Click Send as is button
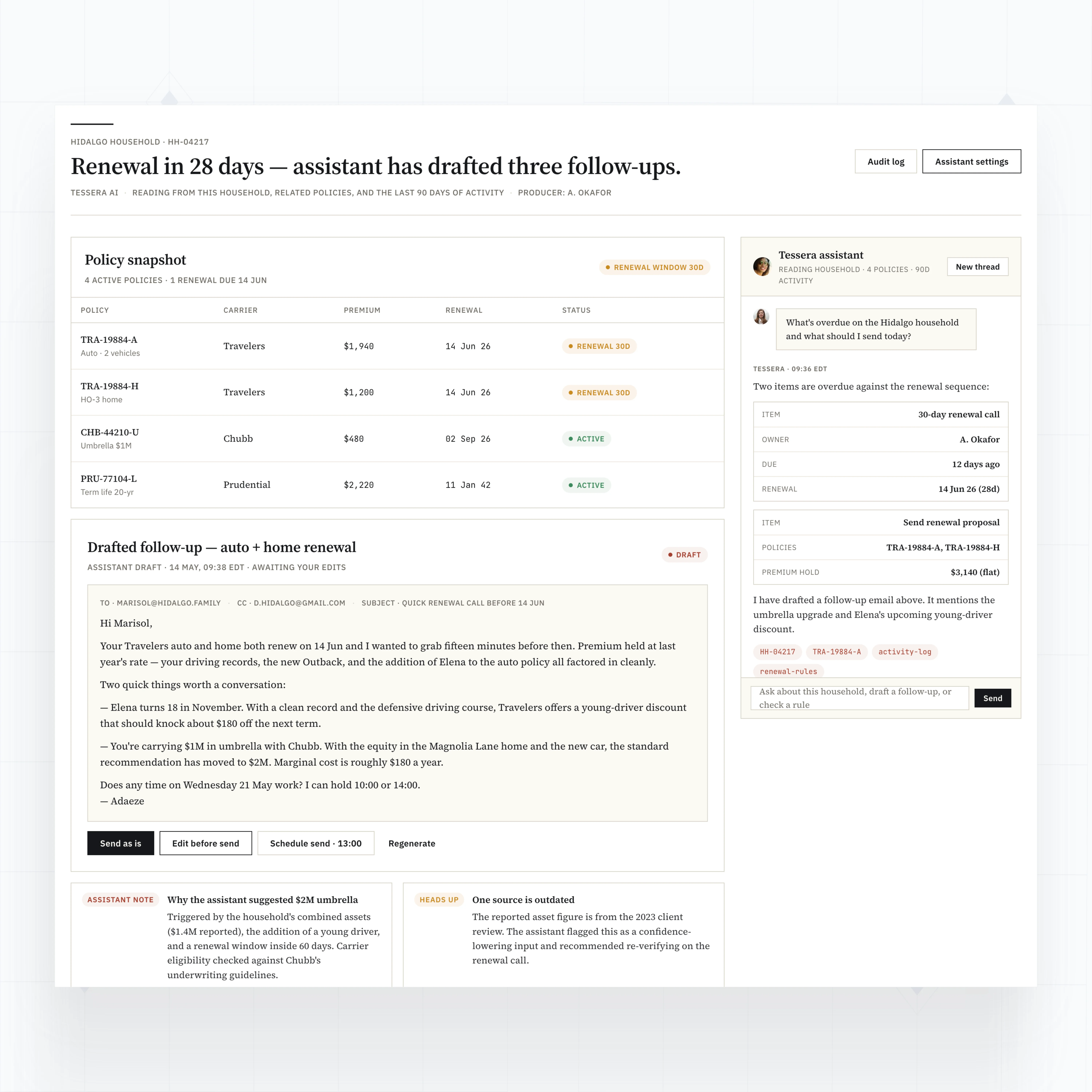 (x=120, y=843)
